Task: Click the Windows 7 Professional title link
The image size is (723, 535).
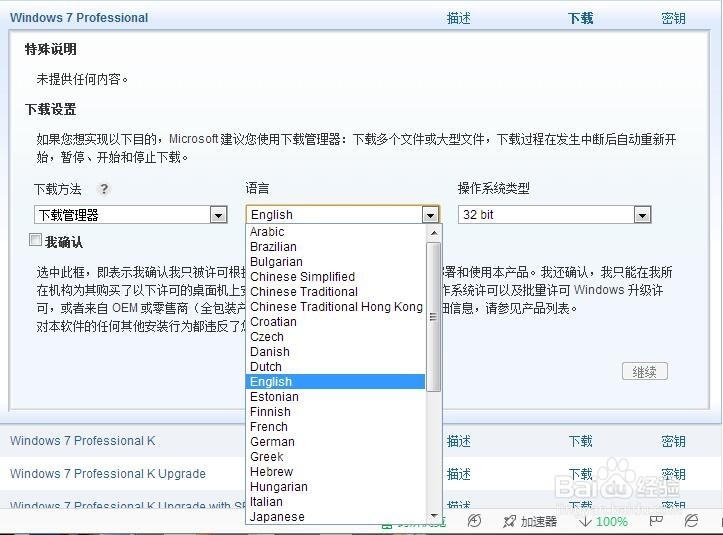Action: [79, 18]
